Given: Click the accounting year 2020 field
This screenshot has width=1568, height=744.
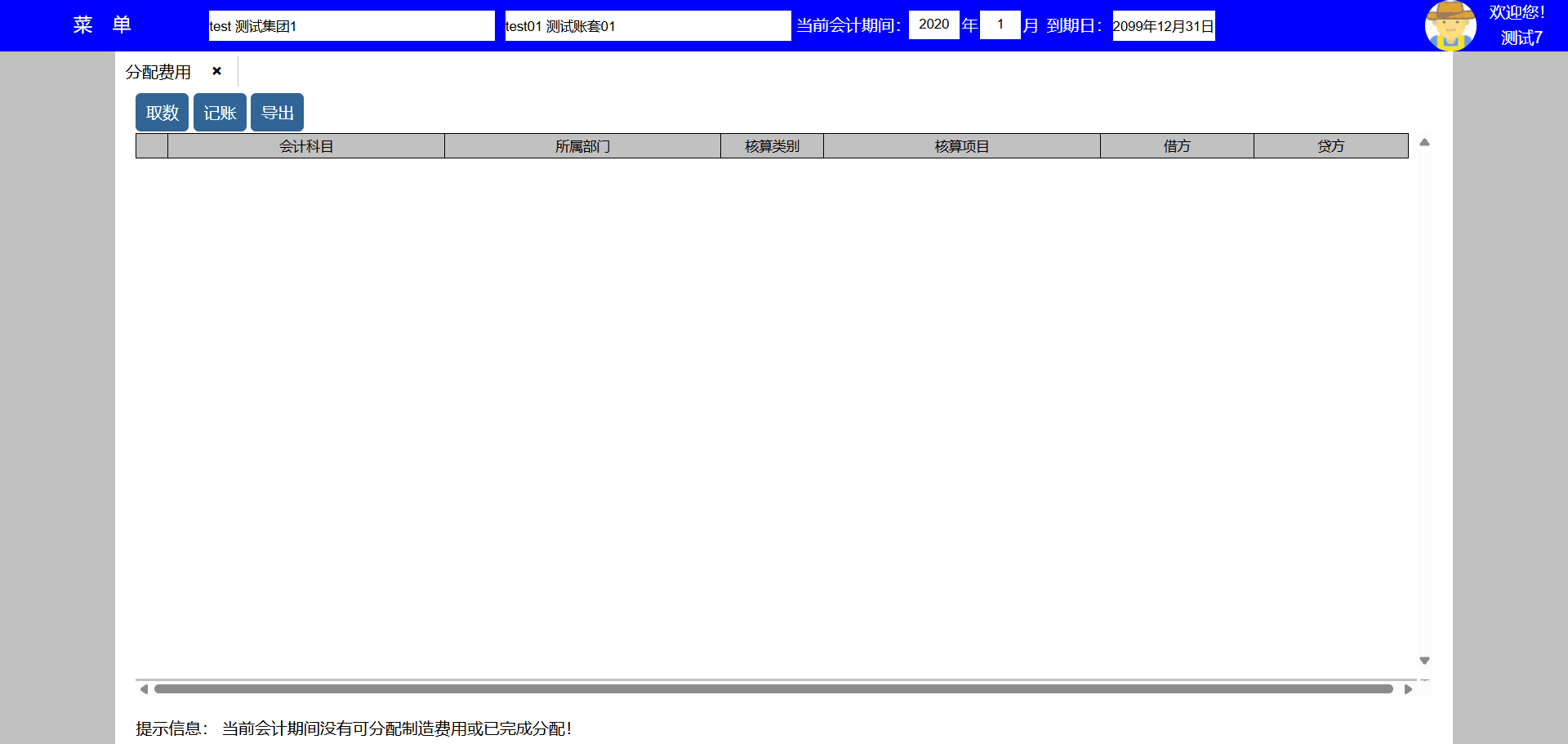Looking at the screenshot, I should [x=933, y=25].
